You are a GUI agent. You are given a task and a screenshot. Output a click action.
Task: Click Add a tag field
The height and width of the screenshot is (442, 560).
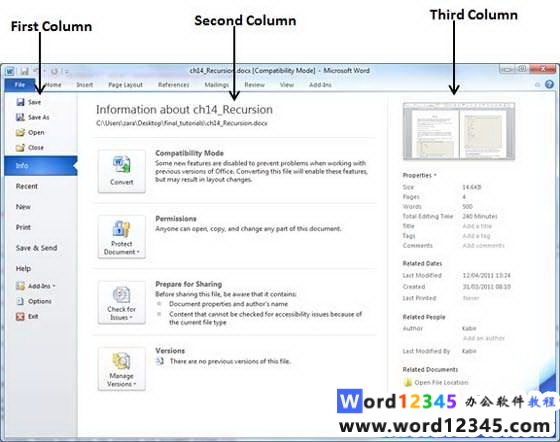[476, 236]
